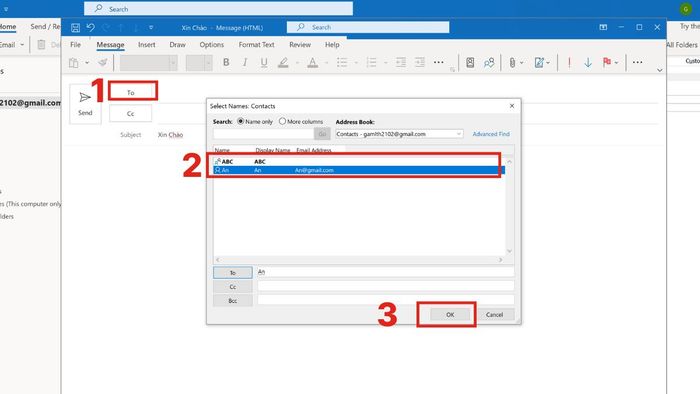
Task: Apply text highlight color
Action: 283,62
